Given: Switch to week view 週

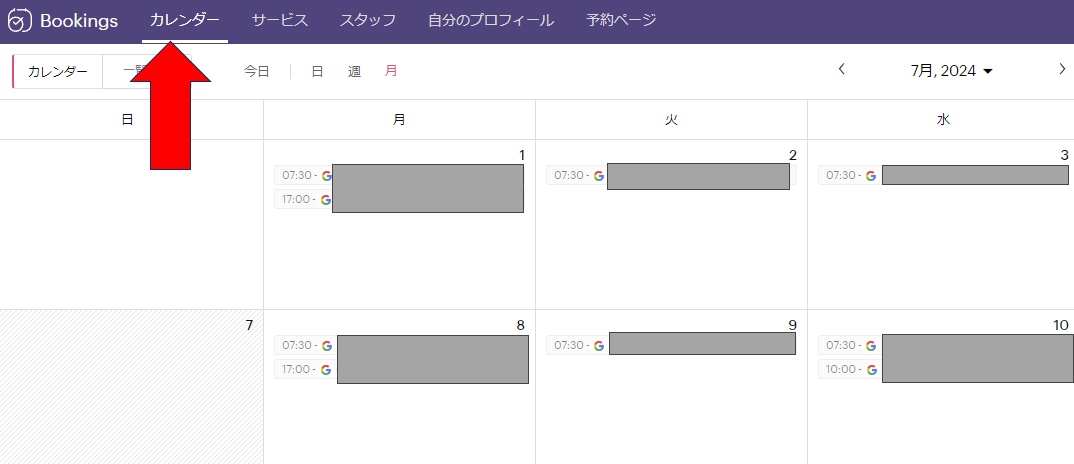Looking at the screenshot, I should pyautogui.click(x=354, y=71).
